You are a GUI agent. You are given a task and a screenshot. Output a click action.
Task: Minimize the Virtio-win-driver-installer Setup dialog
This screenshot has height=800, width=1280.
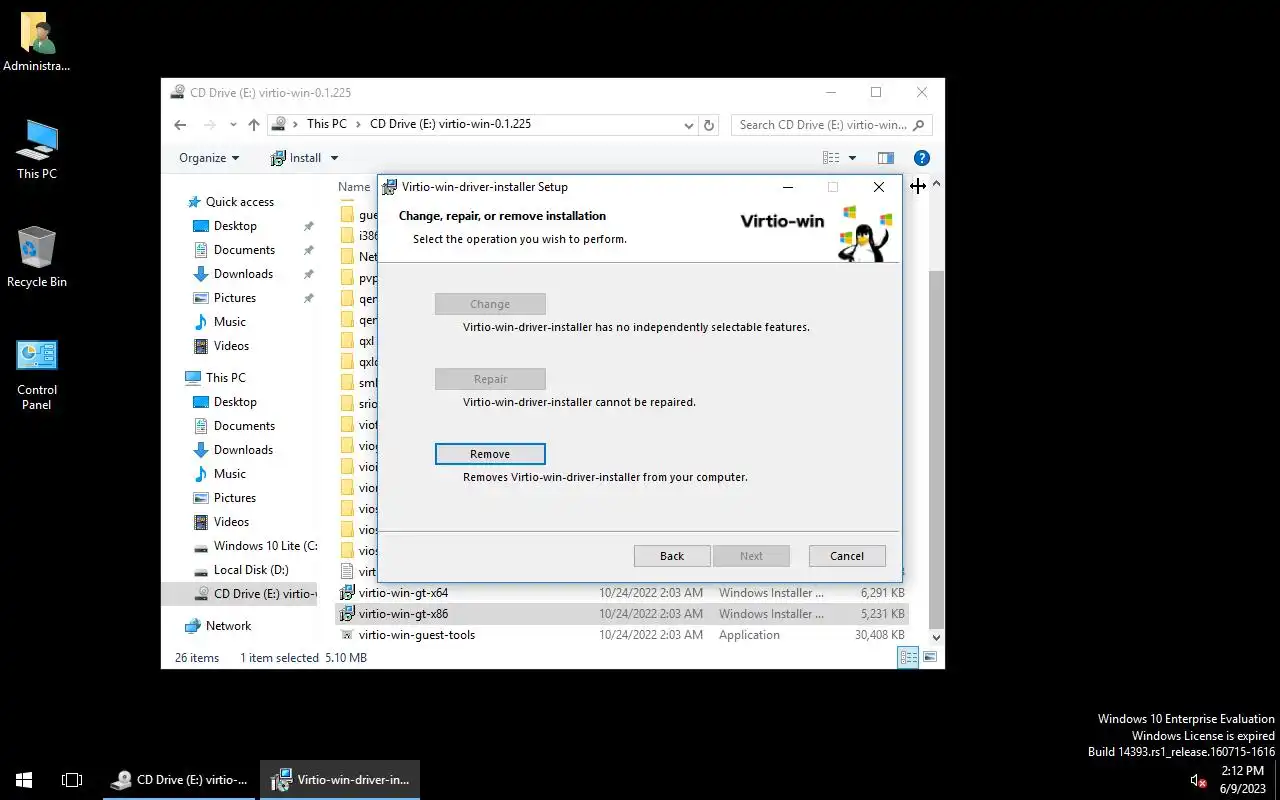coord(788,187)
